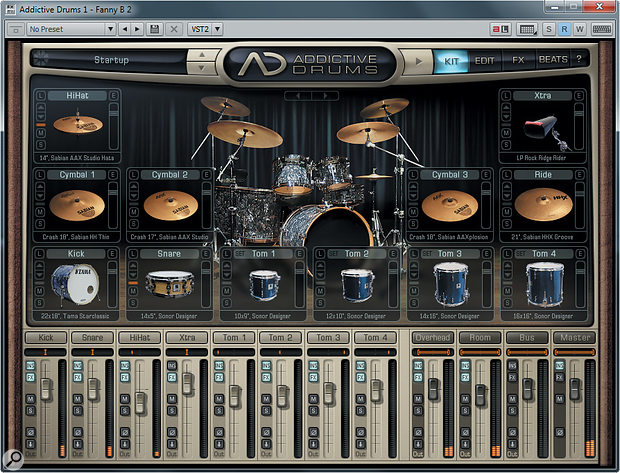
Task: Click the Startup preset up arrow
Action: click(202, 55)
